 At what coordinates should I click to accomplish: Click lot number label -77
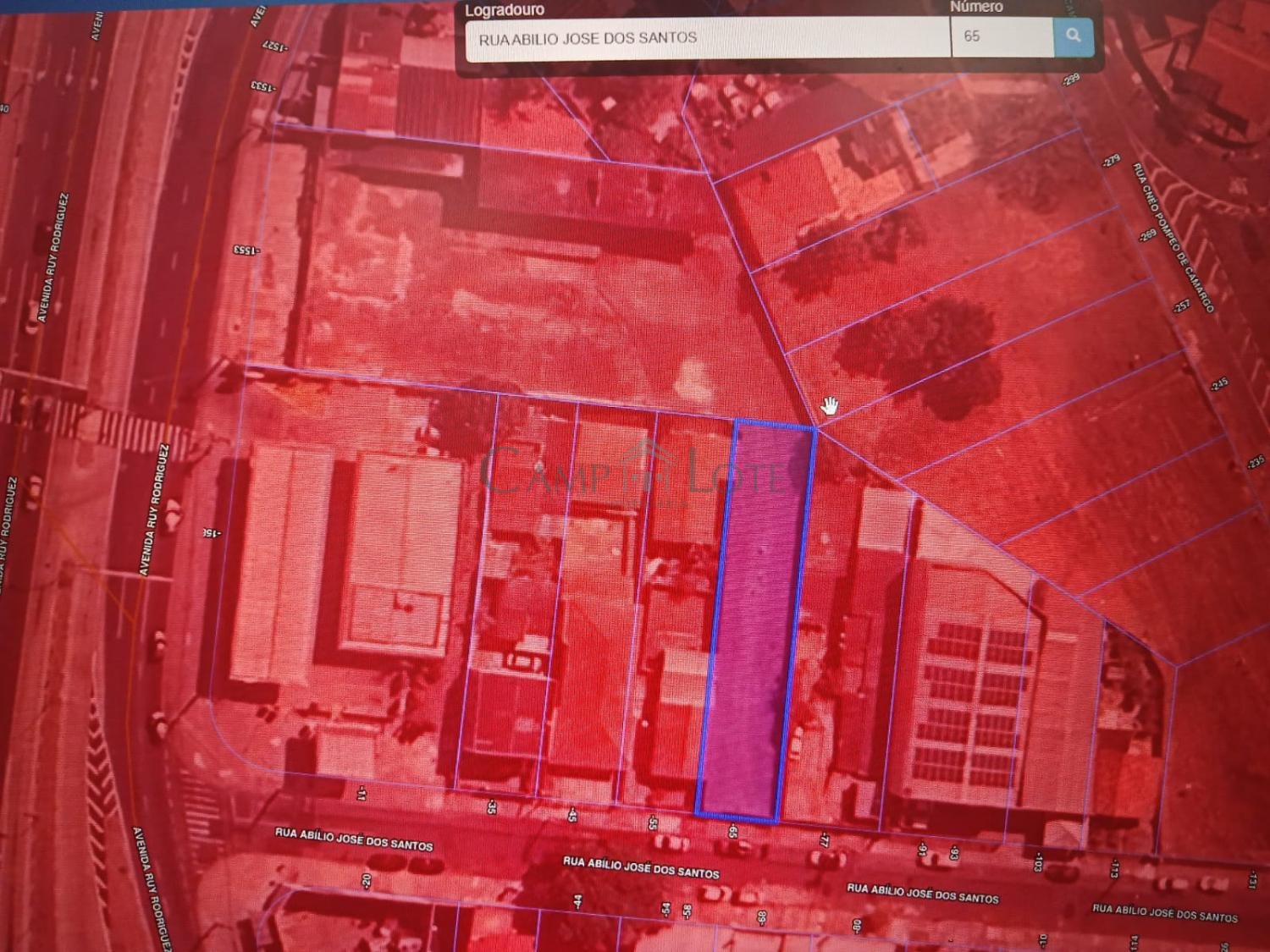point(824,839)
